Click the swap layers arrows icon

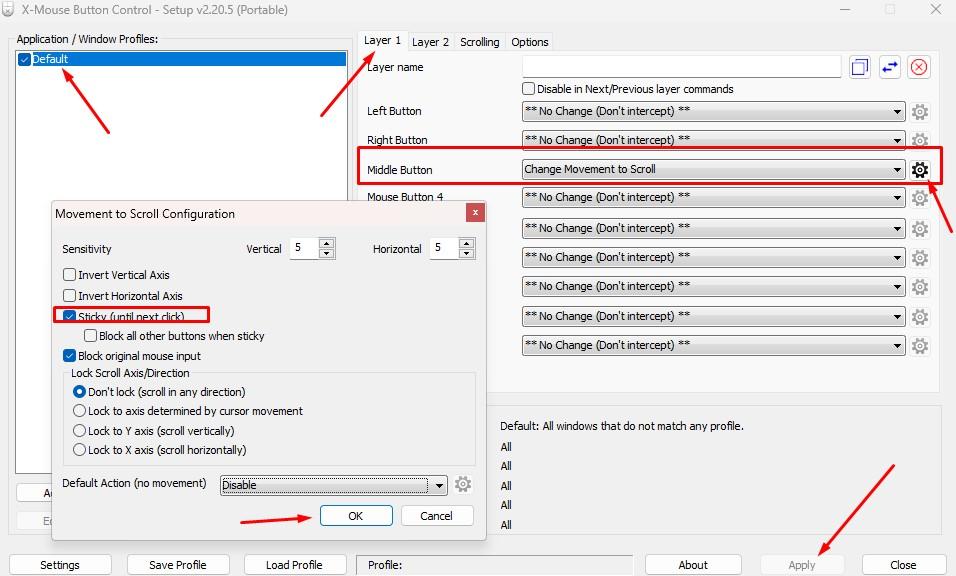pyautogui.click(x=888, y=66)
